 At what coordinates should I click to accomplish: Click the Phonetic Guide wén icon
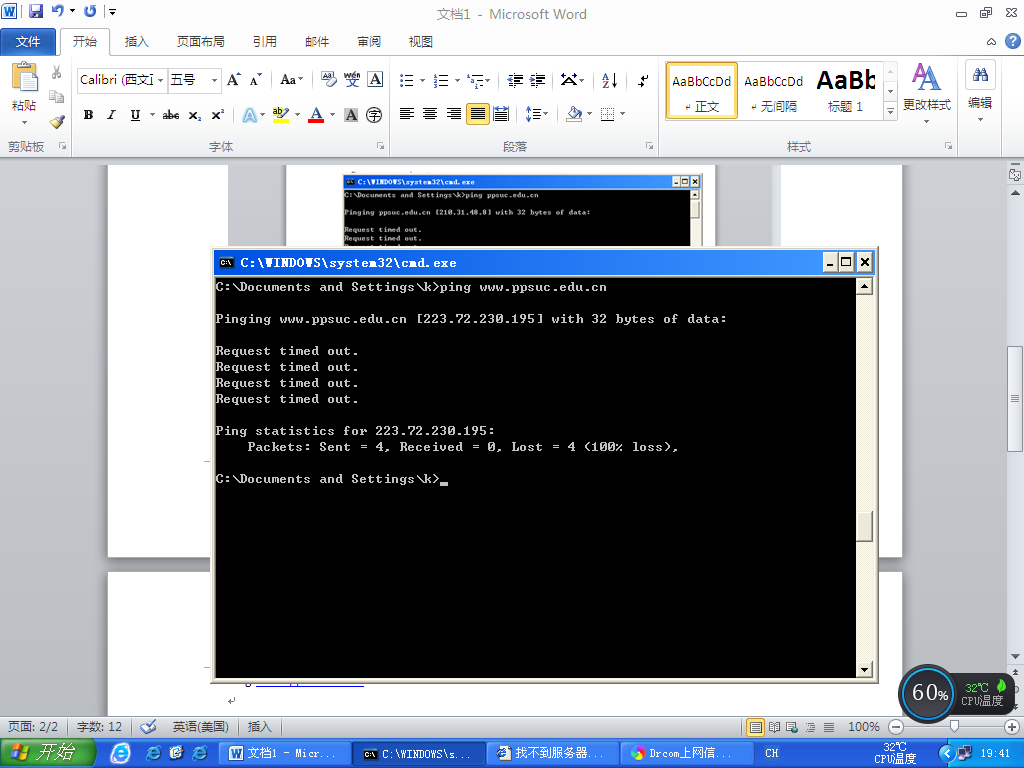(352, 80)
